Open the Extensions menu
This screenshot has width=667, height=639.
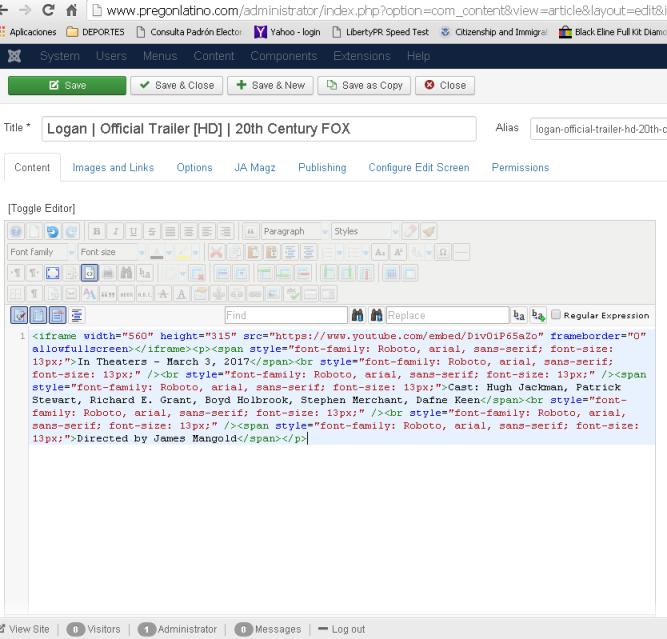[x=361, y=56]
